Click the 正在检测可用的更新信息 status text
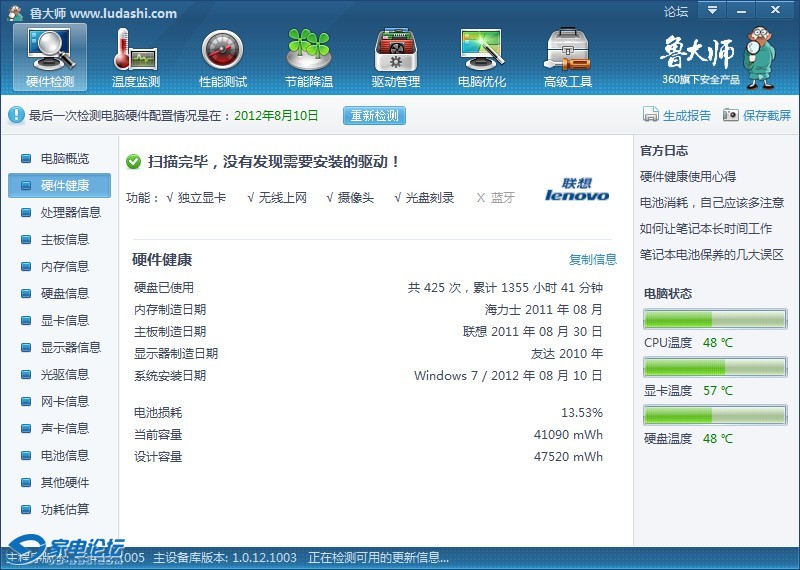This screenshot has width=800, height=570. click(378, 558)
